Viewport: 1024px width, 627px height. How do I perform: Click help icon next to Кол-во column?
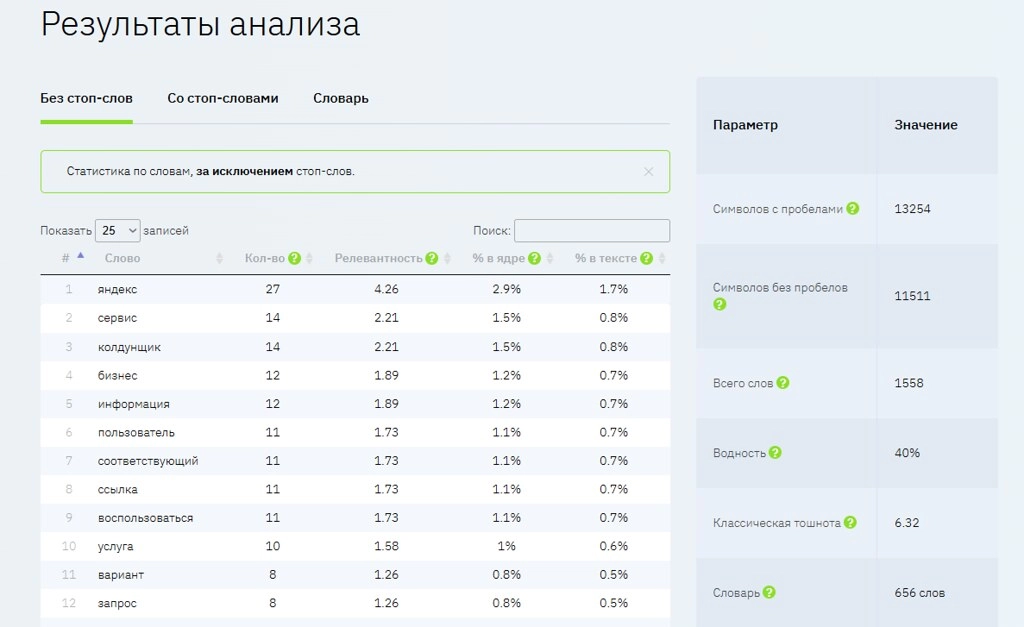295,258
